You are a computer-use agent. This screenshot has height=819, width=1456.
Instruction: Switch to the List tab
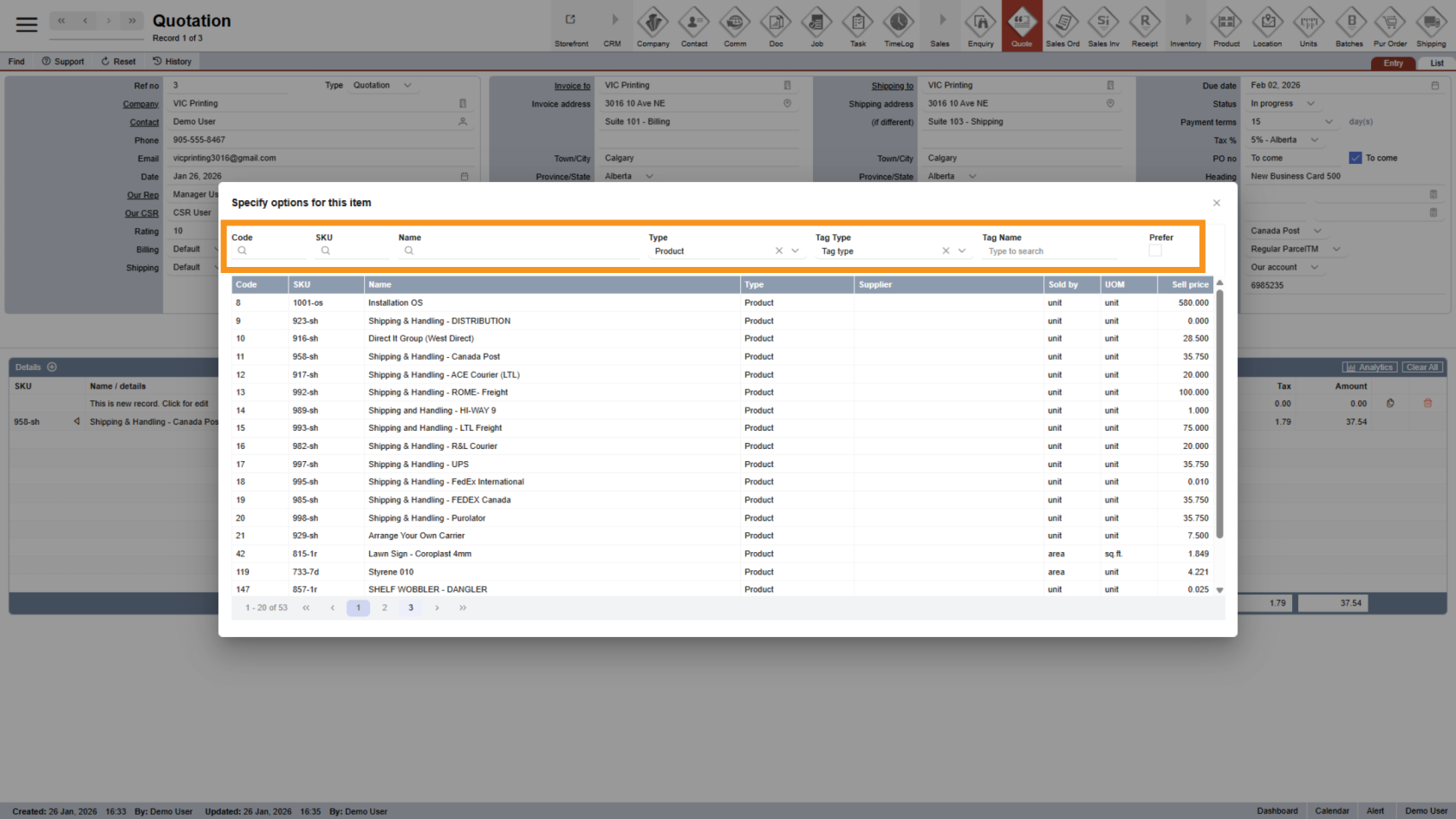click(x=1436, y=63)
